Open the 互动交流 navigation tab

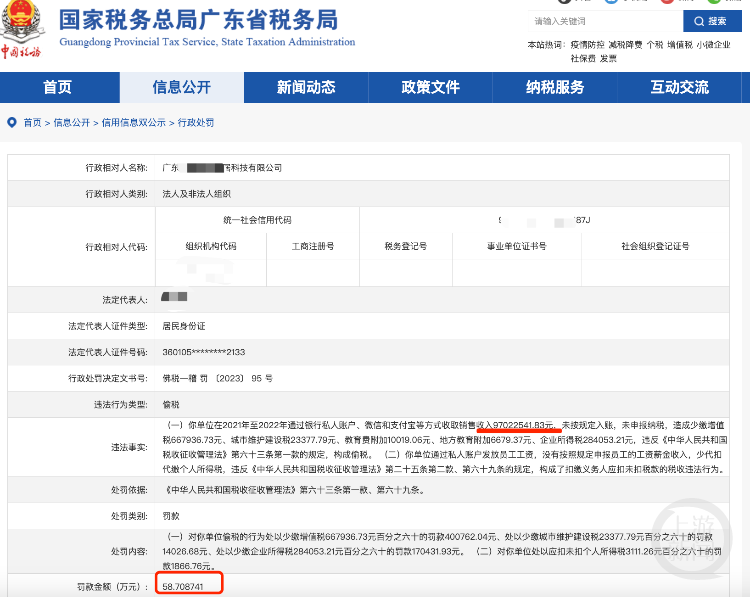pyautogui.click(x=679, y=87)
